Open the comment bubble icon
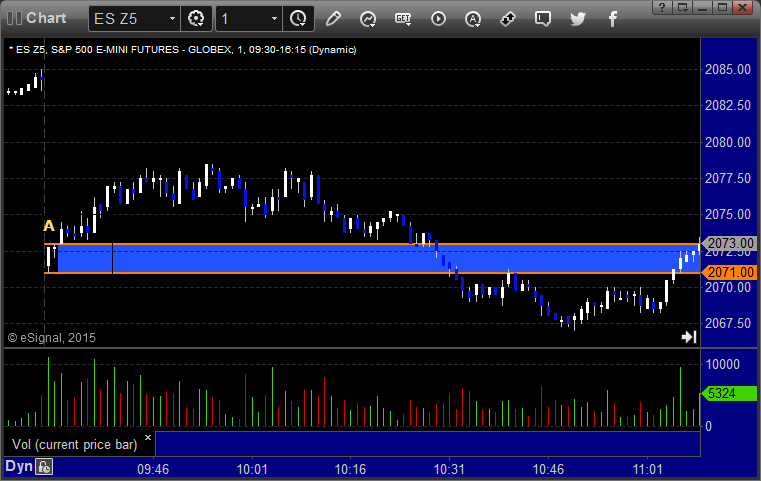This screenshot has width=761, height=481. pyautogui.click(x=543, y=19)
